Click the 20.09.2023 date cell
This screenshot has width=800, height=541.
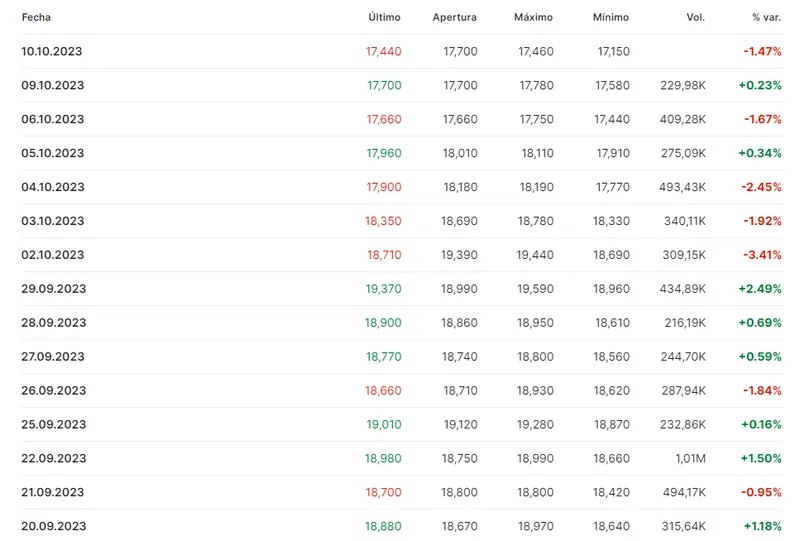click(x=53, y=526)
